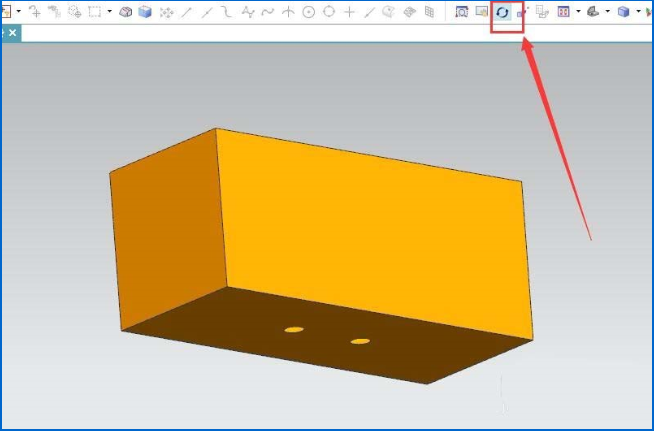Close the tab with the X button
The image size is (654, 432).
point(13,33)
